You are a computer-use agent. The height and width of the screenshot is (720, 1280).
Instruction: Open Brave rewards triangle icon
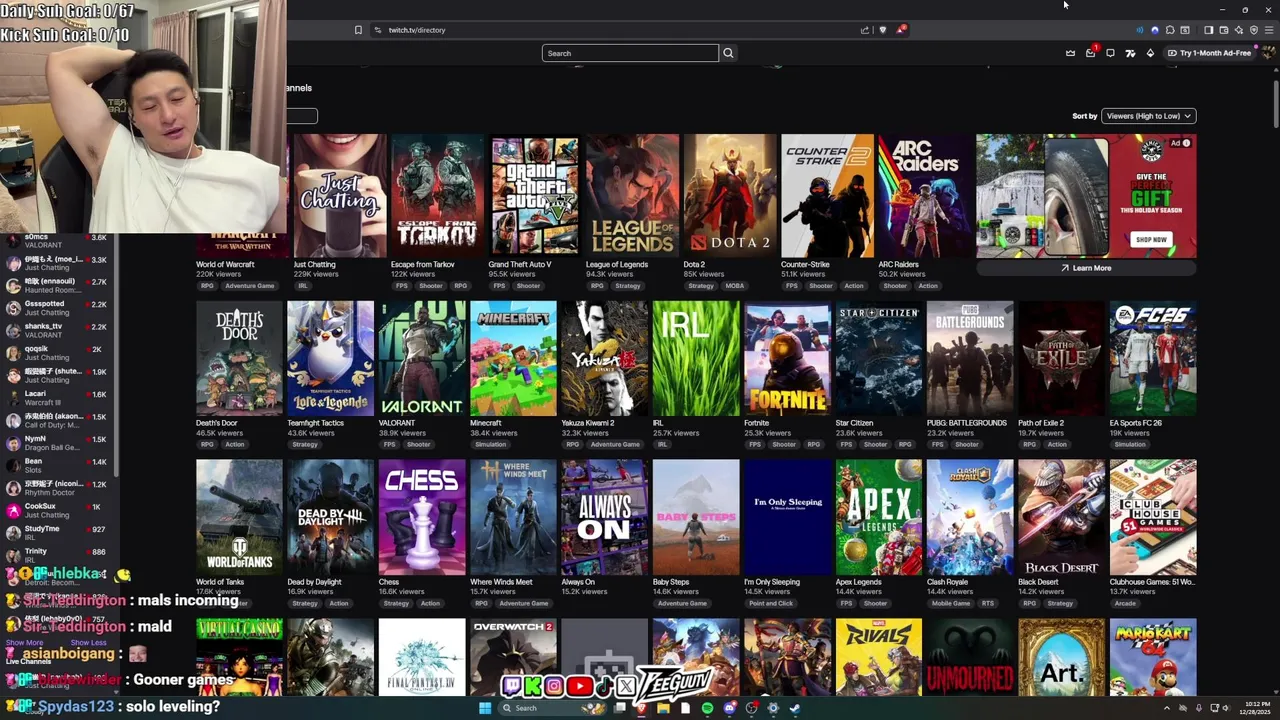[x=900, y=30]
